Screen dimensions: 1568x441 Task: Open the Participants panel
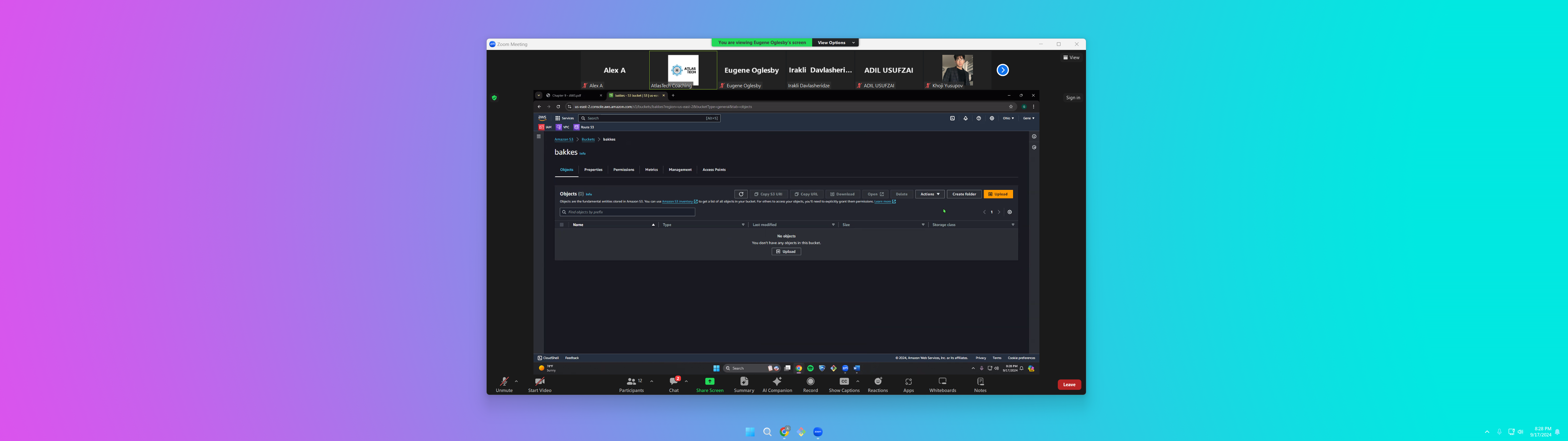[x=631, y=383]
